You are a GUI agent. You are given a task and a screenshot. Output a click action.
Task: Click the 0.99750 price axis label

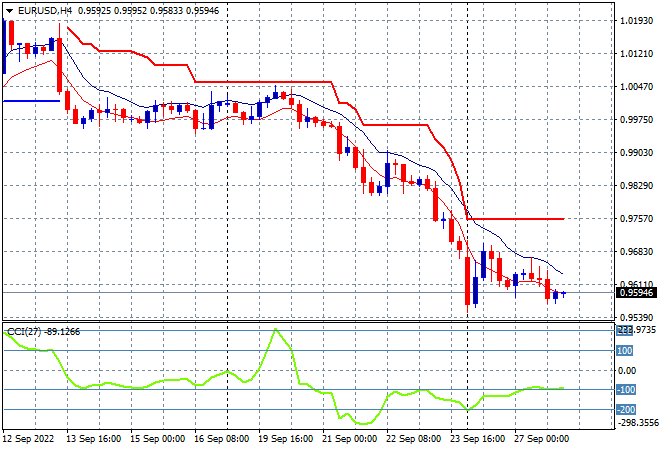(x=636, y=120)
